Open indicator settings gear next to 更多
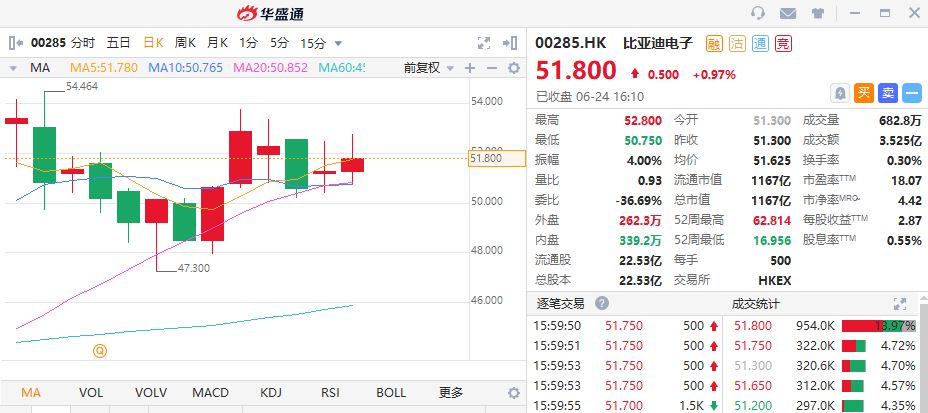Image resolution: width=928 pixels, height=413 pixels. point(514,393)
